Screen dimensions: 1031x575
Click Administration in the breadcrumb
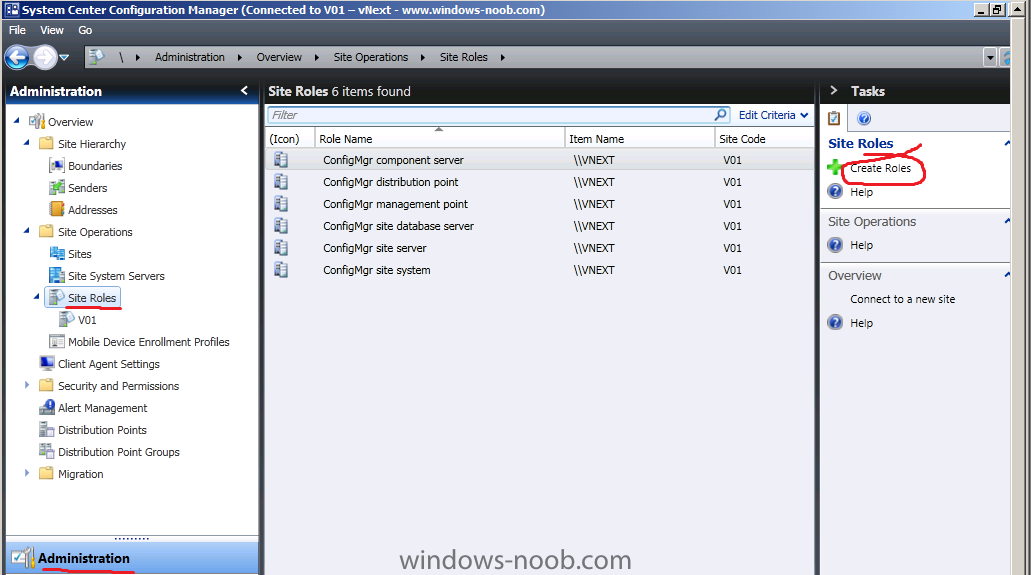pyautogui.click(x=189, y=57)
